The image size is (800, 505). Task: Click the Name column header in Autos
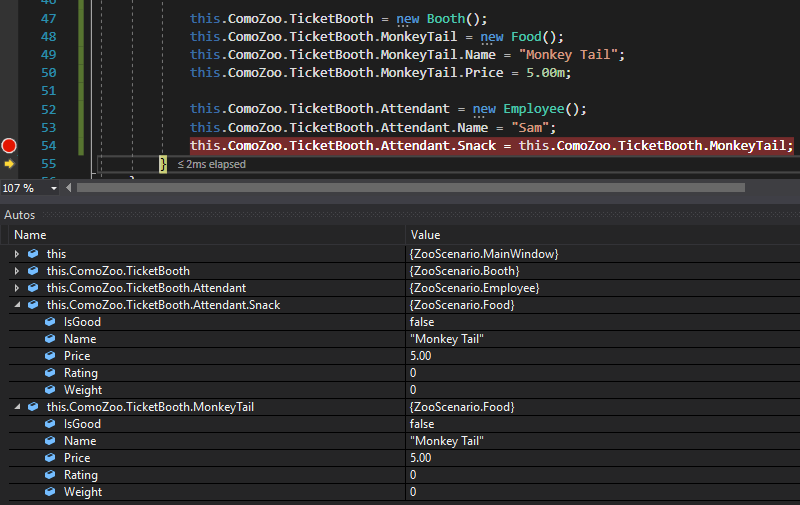click(x=30, y=235)
